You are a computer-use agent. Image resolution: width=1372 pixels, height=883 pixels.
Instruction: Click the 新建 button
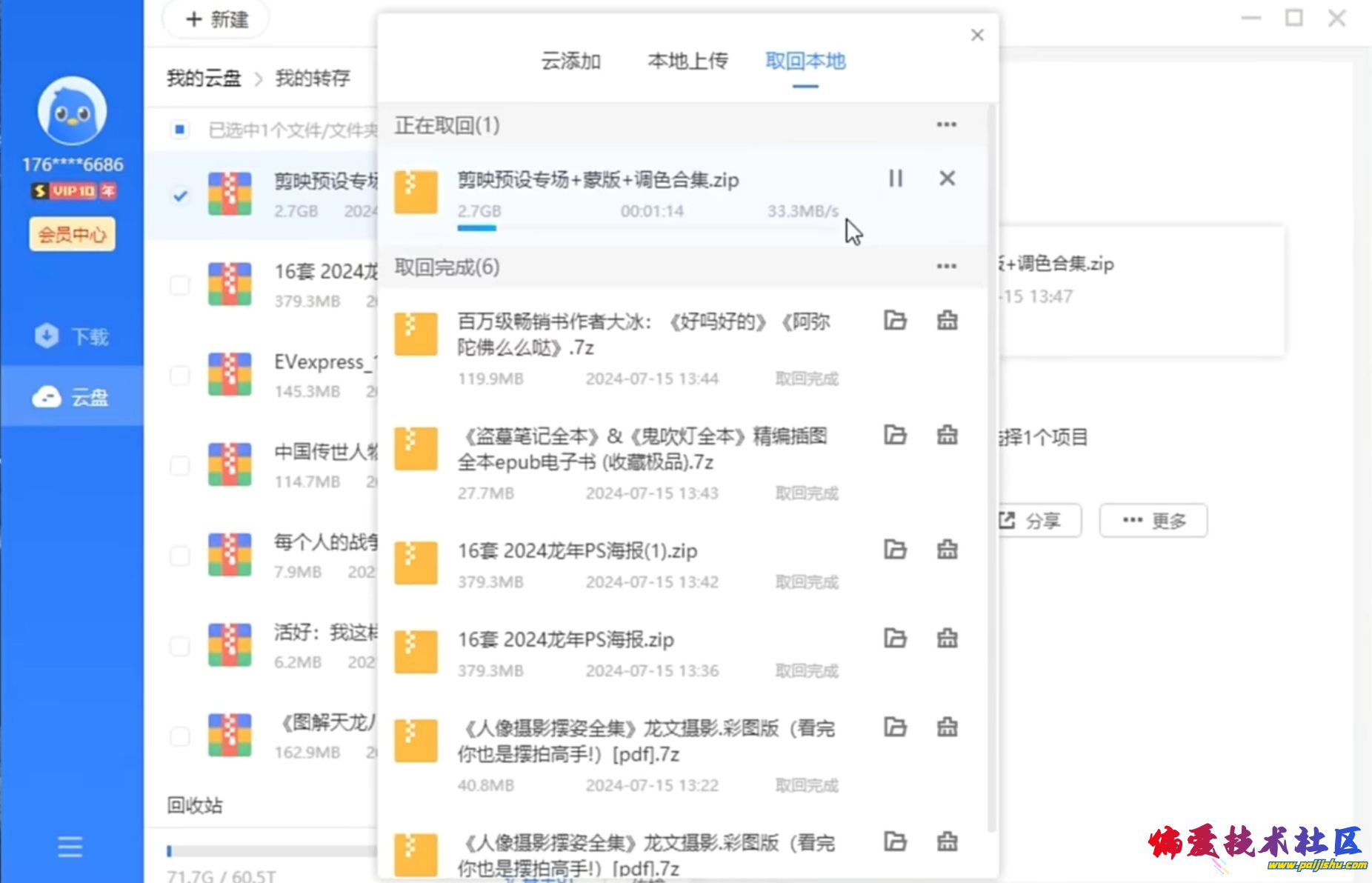(216, 19)
